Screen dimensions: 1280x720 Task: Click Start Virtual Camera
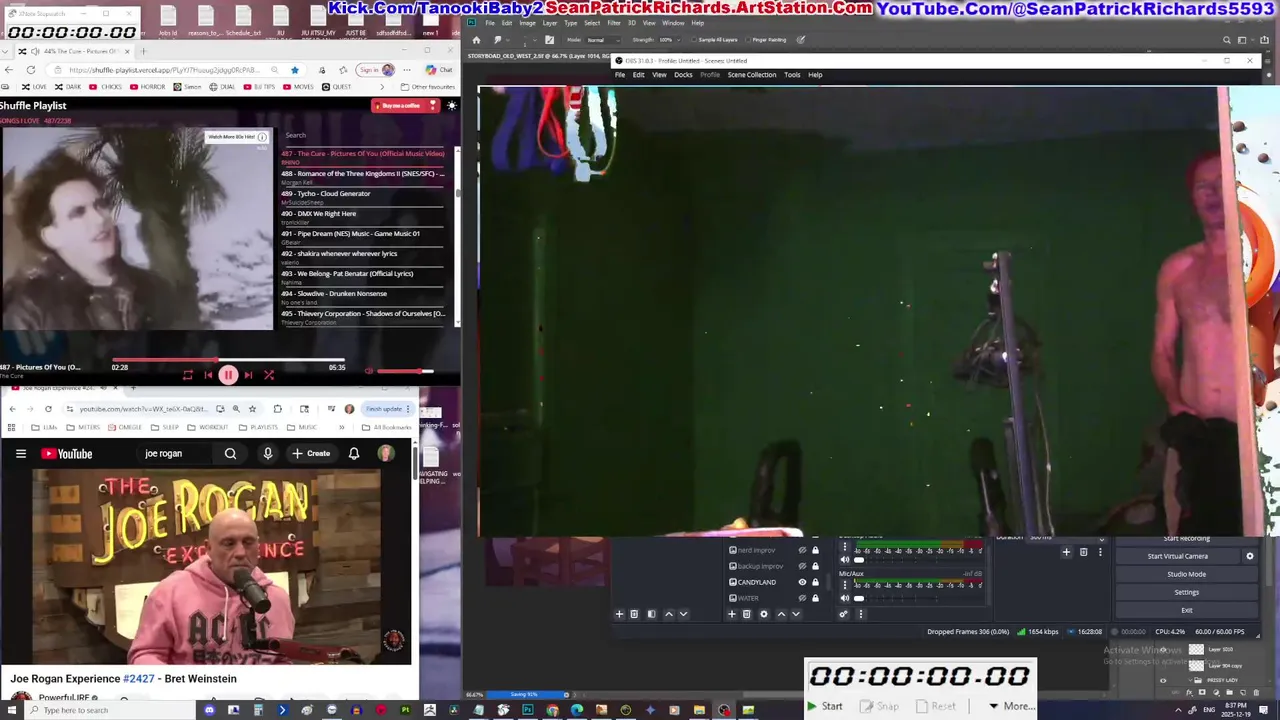pos(1178,556)
